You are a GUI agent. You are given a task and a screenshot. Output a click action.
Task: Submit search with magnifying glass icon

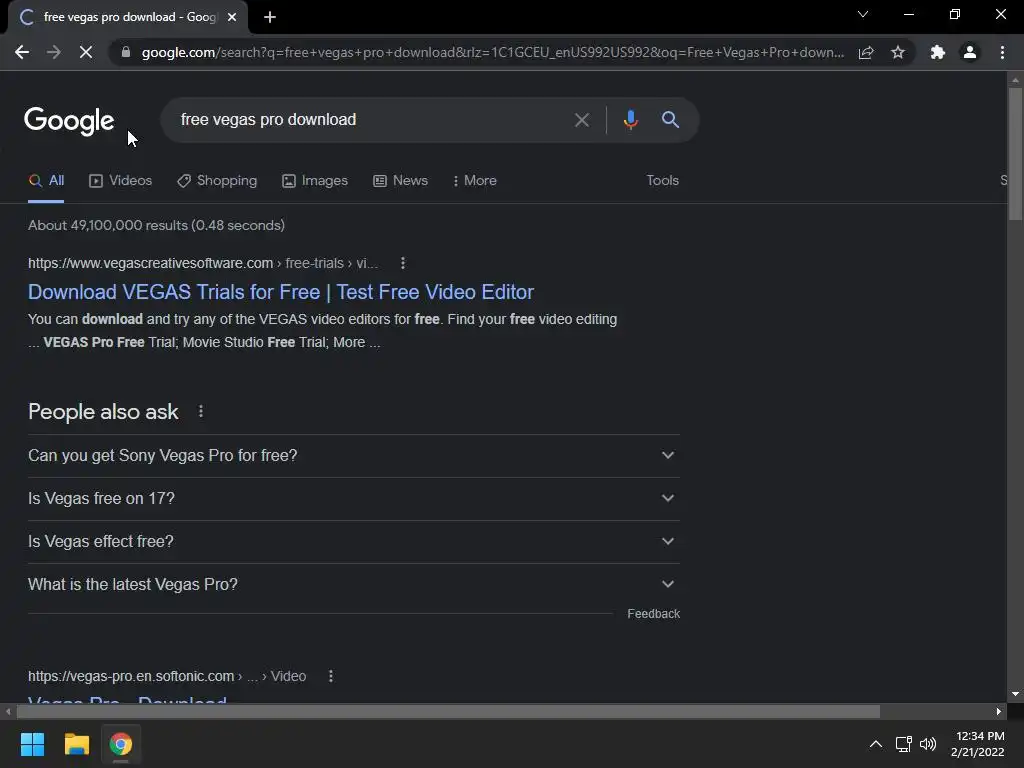pyautogui.click(x=670, y=120)
